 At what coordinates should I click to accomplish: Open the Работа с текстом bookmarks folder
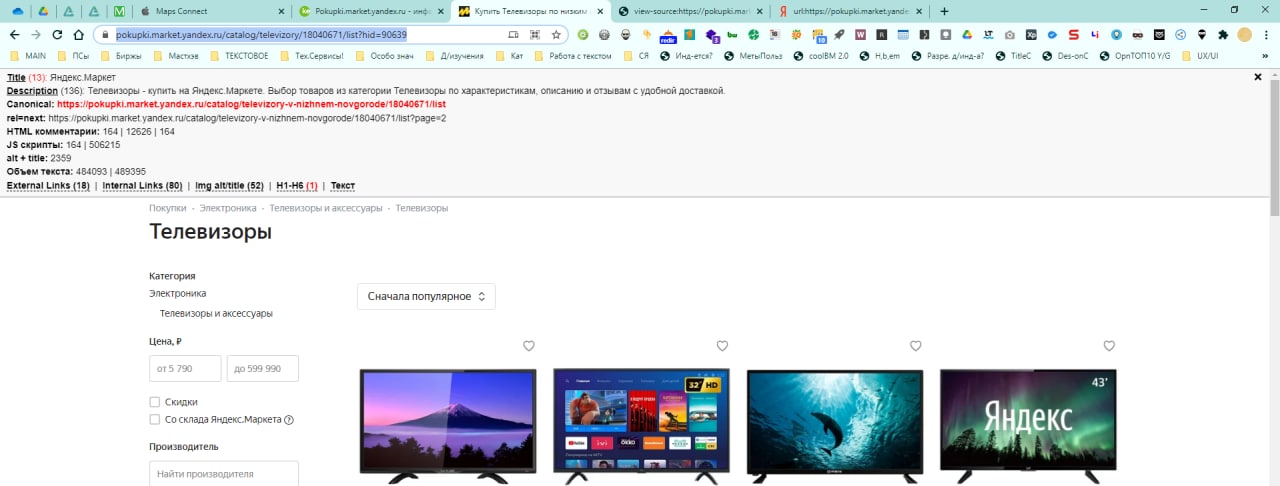[572, 56]
